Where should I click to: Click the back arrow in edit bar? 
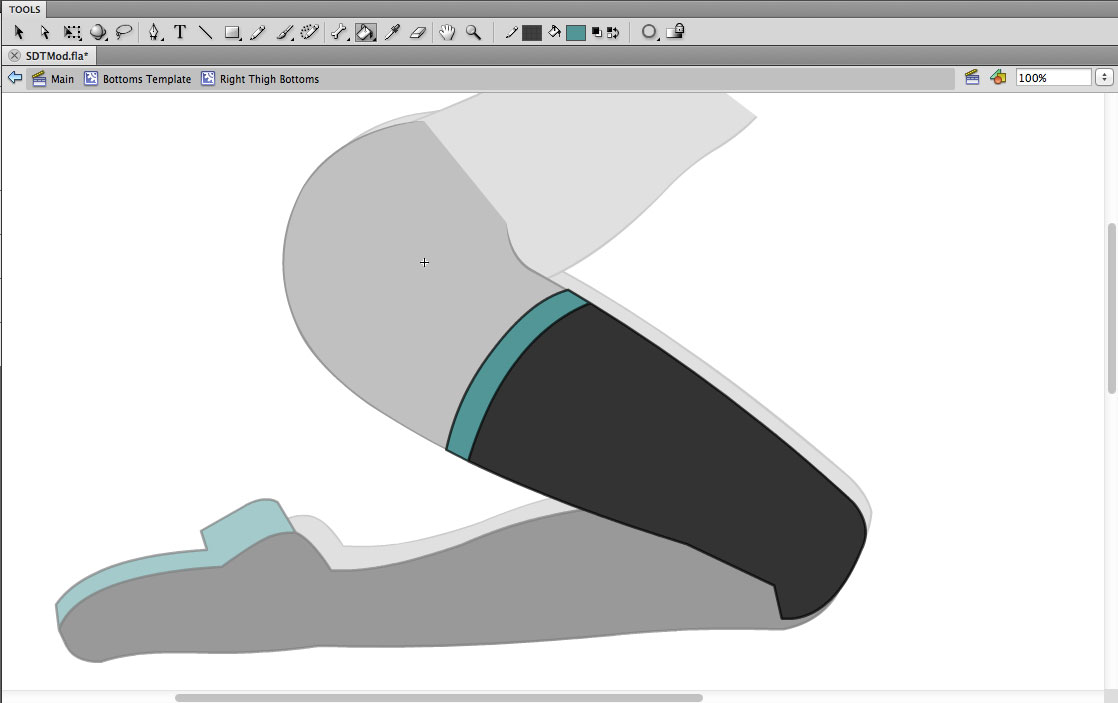click(15, 78)
